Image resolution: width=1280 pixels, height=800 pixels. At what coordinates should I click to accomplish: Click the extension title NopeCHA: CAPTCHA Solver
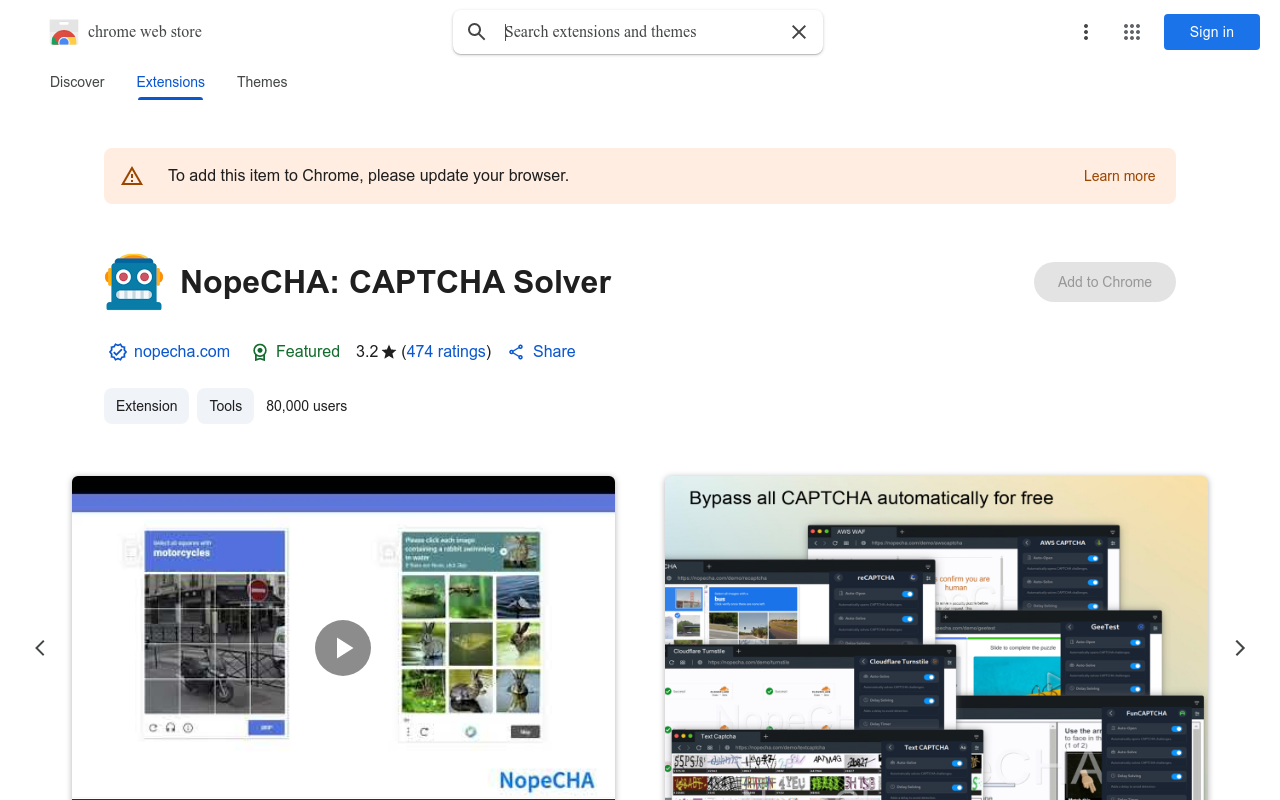[396, 282]
